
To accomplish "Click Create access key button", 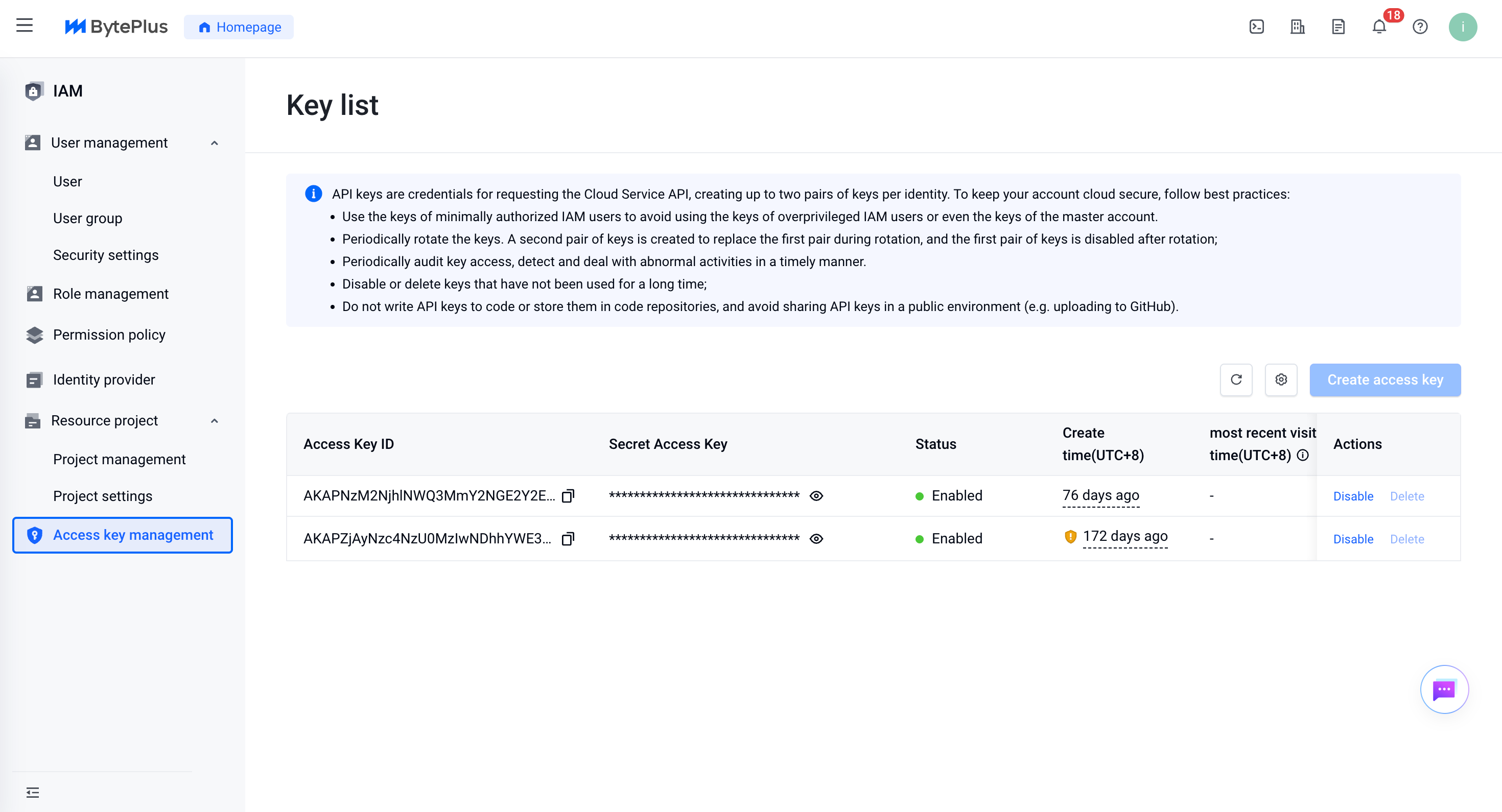I will [1385, 380].
